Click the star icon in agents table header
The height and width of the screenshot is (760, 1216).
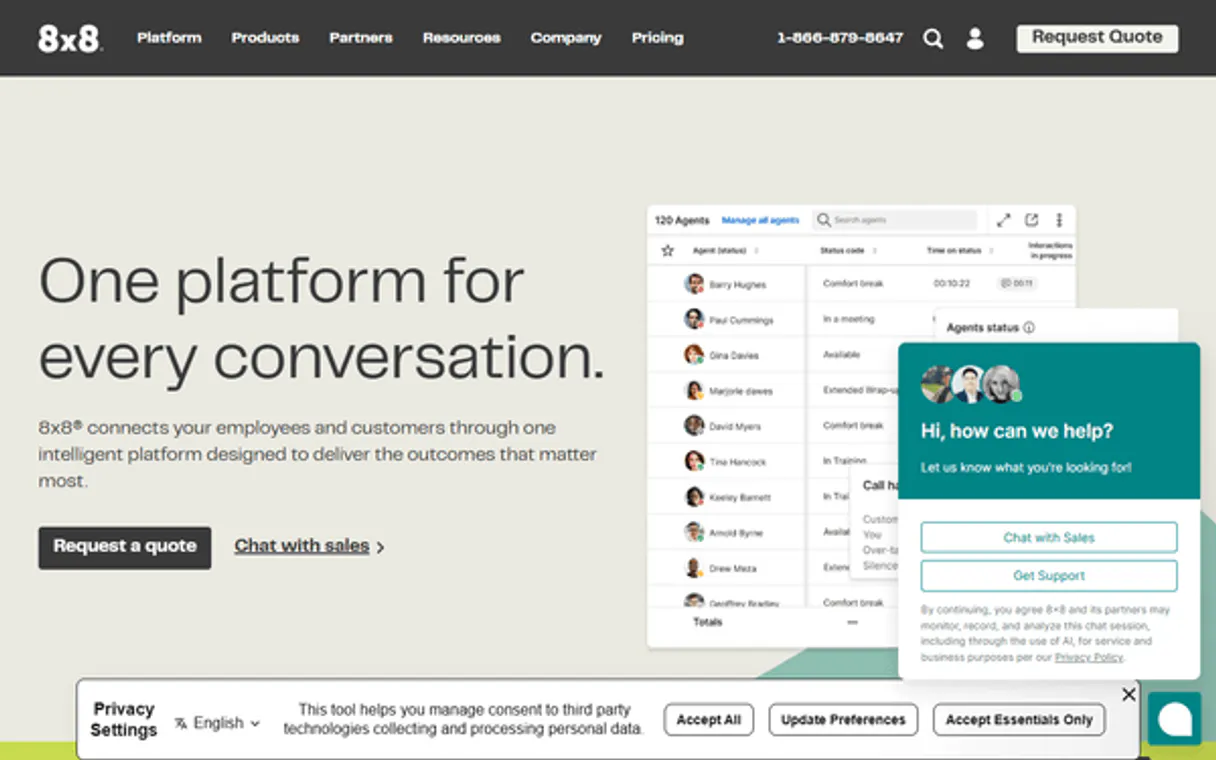(x=667, y=251)
